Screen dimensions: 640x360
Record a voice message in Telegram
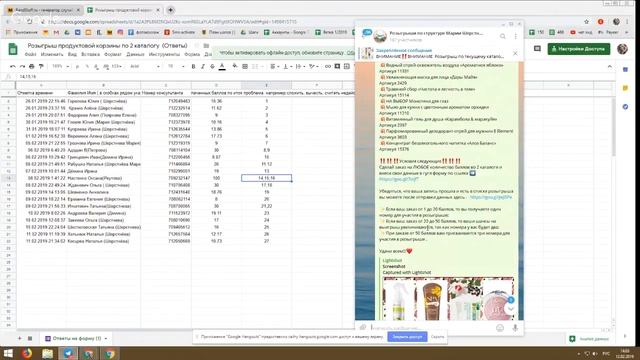tap(515, 327)
